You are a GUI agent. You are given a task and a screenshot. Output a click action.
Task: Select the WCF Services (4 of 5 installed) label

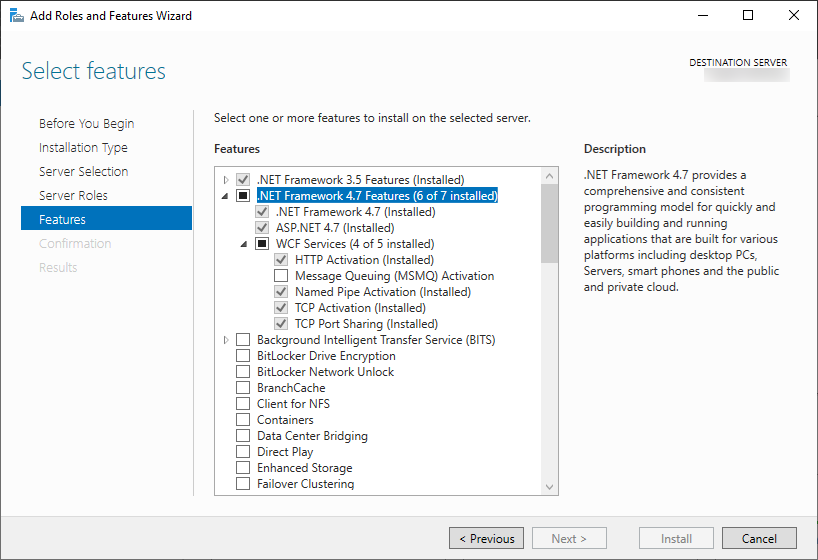pos(355,244)
